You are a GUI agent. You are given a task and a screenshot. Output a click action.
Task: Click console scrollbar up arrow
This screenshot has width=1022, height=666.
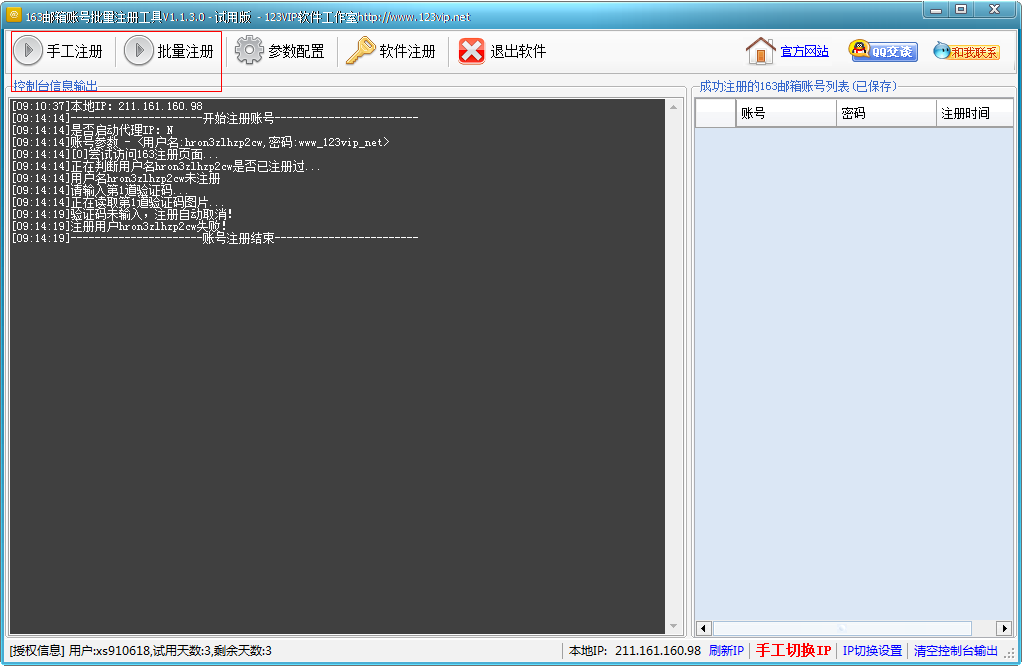click(x=673, y=107)
